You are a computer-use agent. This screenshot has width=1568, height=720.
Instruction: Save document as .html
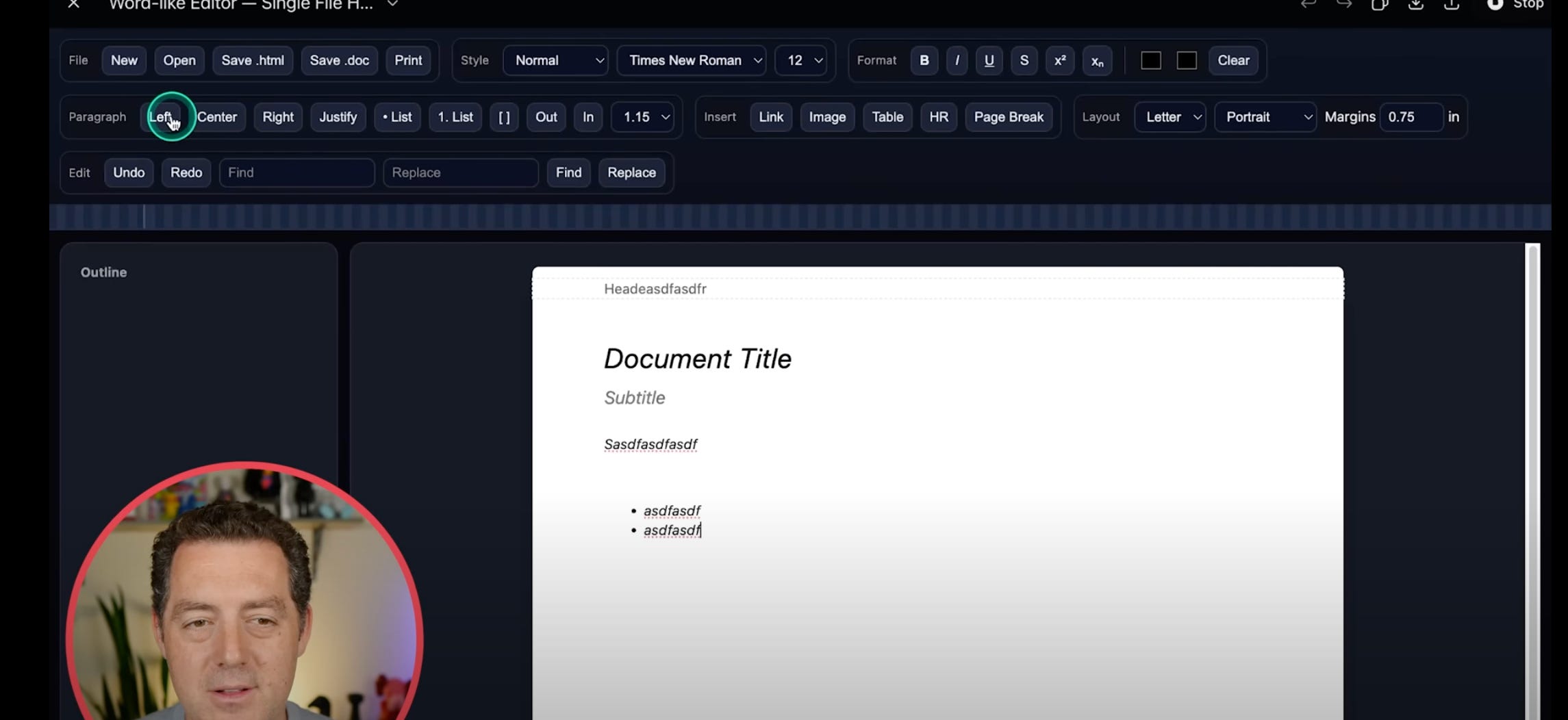(253, 60)
